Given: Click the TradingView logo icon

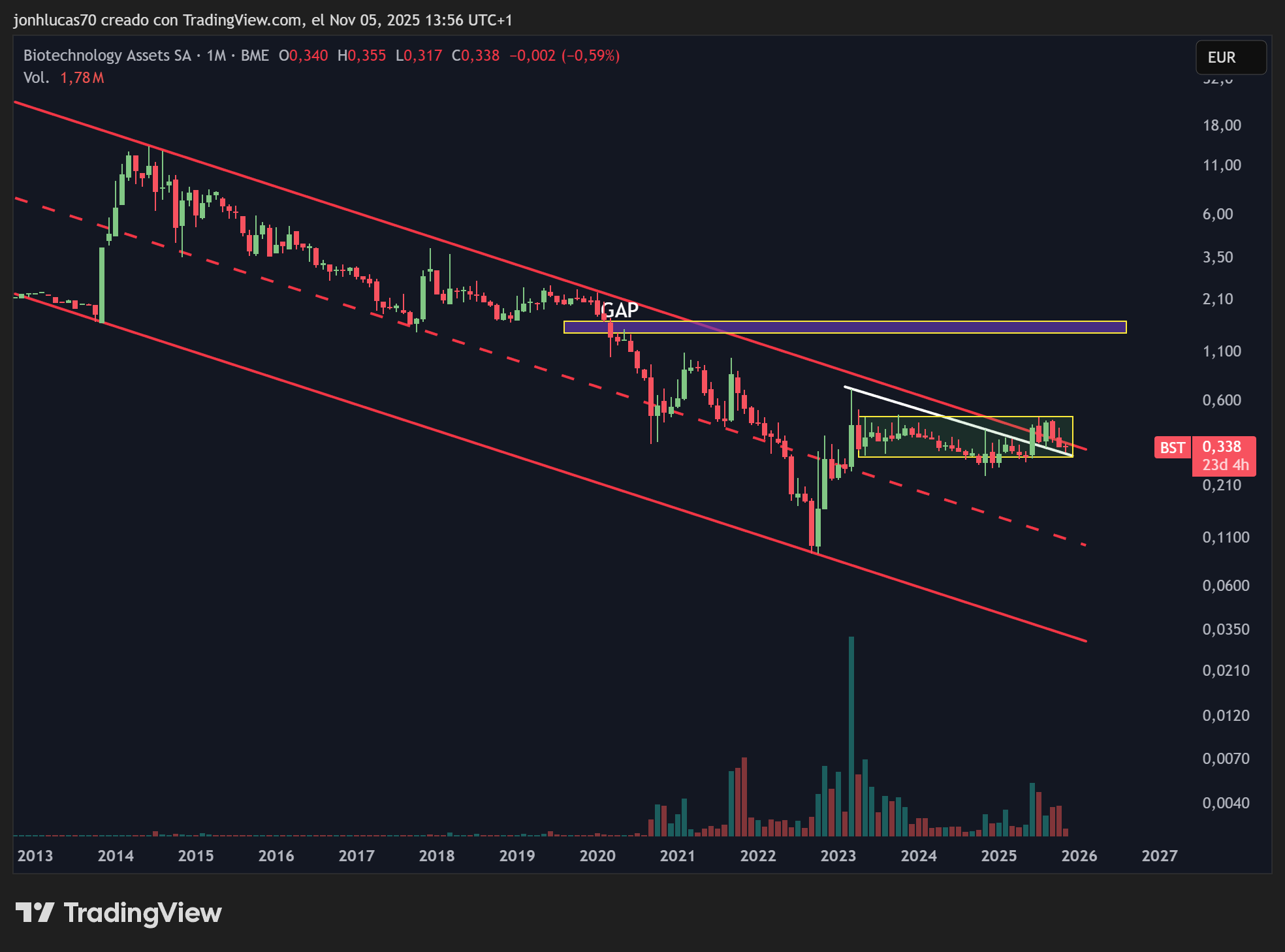Looking at the screenshot, I should [35, 912].
